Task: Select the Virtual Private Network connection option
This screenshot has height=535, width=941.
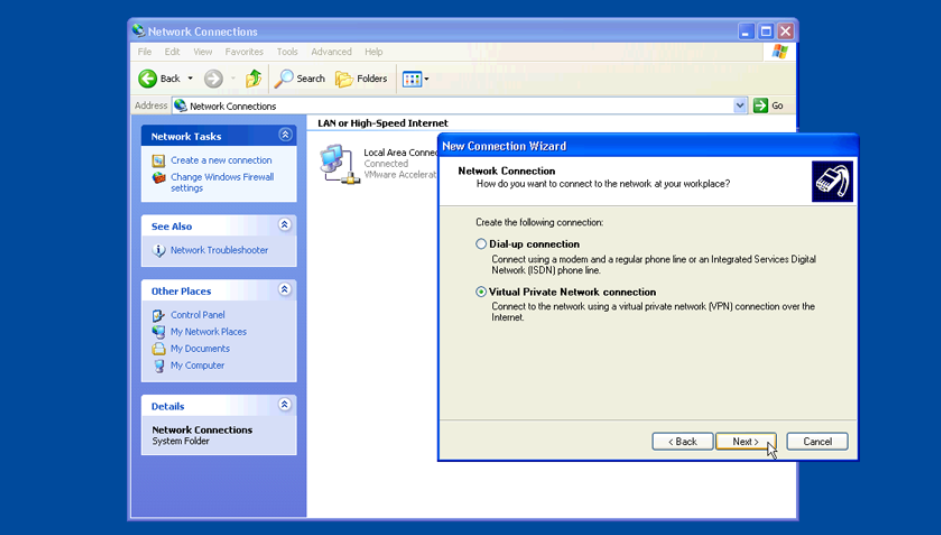Action: coord(481,292)
